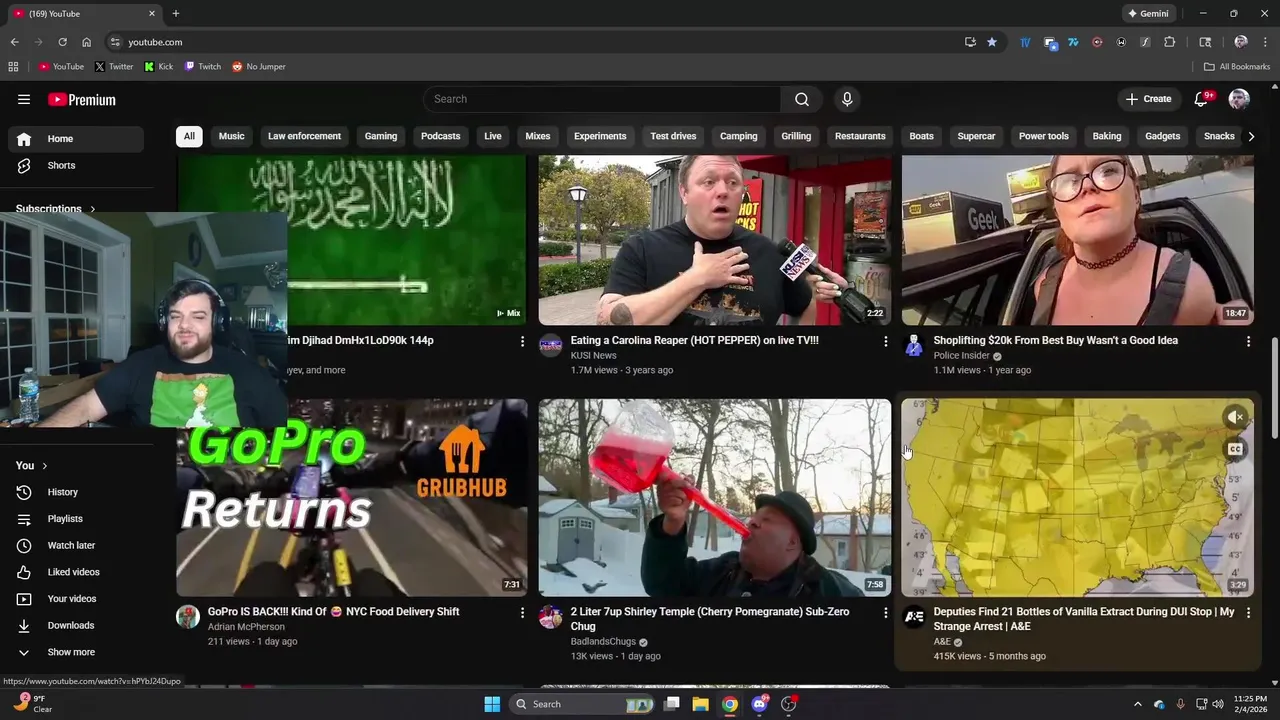Screen dimensions: 1280x720
Task: Click the Chrome address bar URL
Action: 155,42
